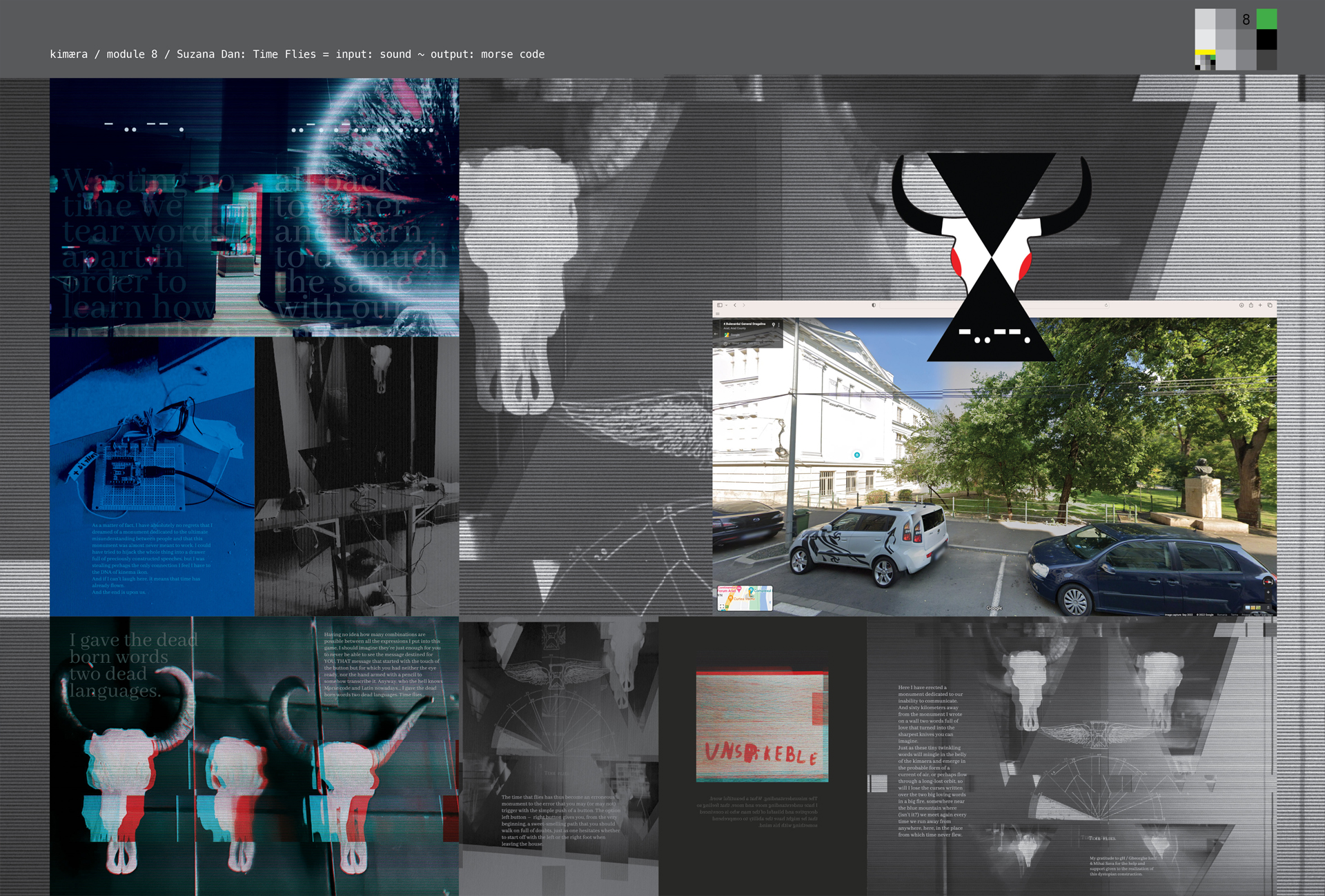Zoom in using Street View plus button
1325x896 pixels.
click(x=1268, y=592)
